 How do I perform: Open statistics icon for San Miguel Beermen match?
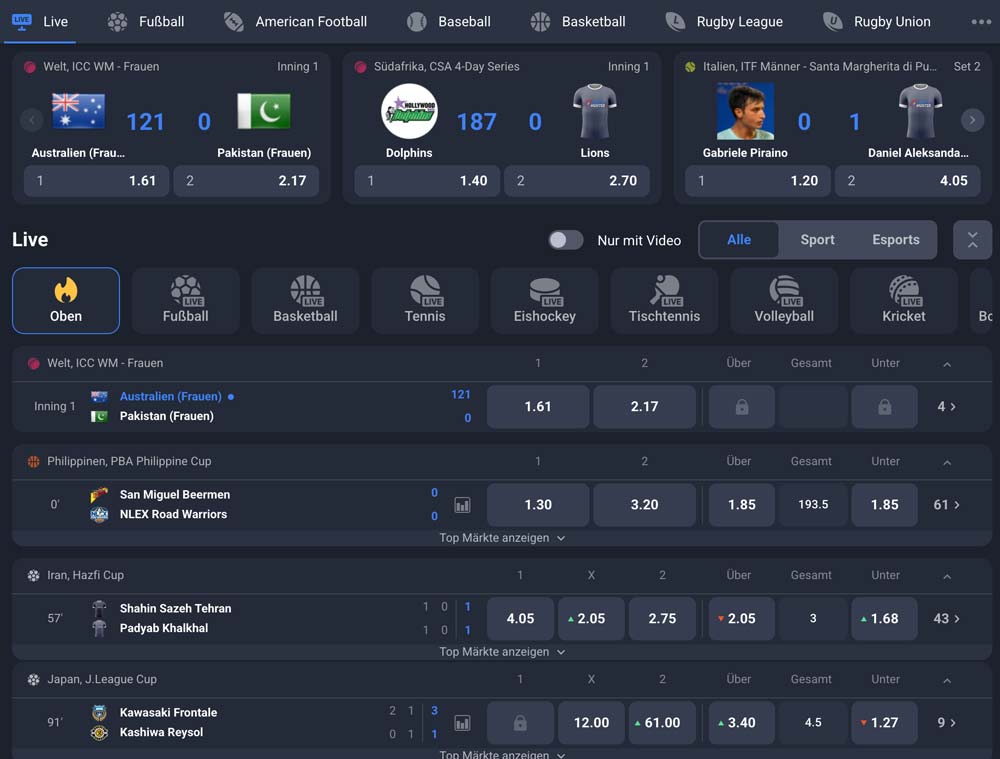[x=462, y=505]
